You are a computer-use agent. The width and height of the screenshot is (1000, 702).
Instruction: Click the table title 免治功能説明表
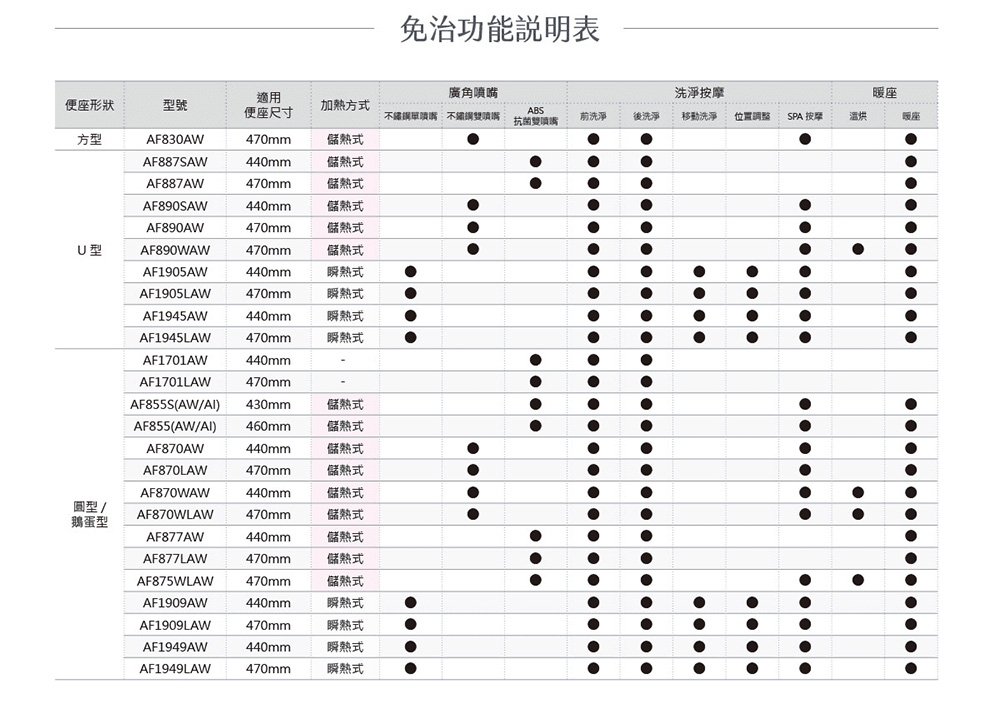[500, 31]
